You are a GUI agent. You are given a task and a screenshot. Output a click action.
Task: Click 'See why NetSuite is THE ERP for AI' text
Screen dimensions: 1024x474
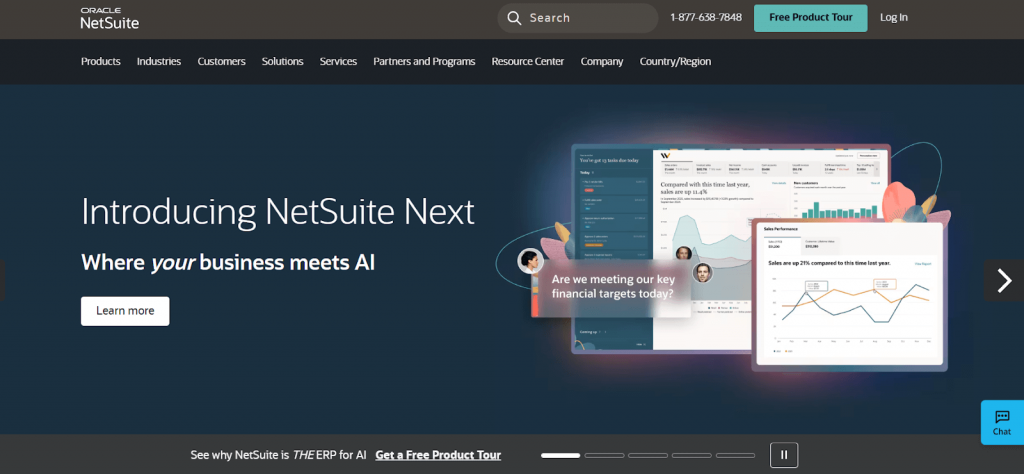278,455
